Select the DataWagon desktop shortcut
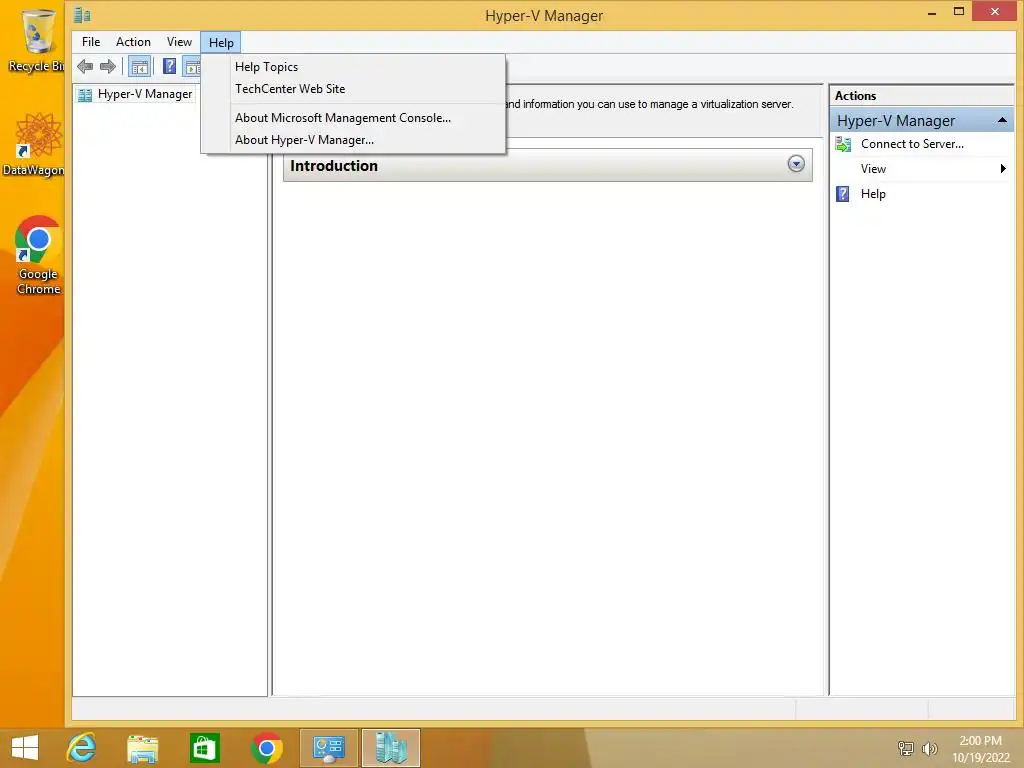Screen dimensions: 1024x768 pyautogui.click(x=34, y=144)
